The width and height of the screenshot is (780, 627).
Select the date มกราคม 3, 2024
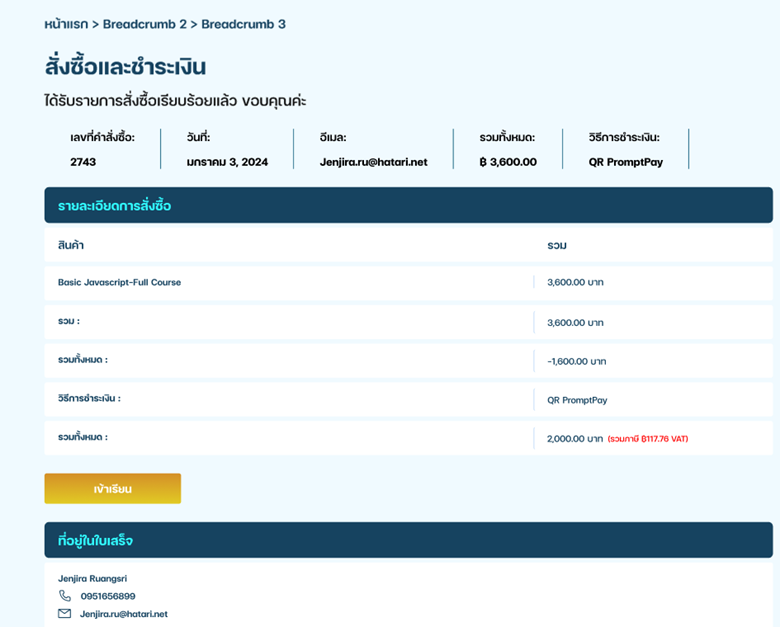(227, 162)
